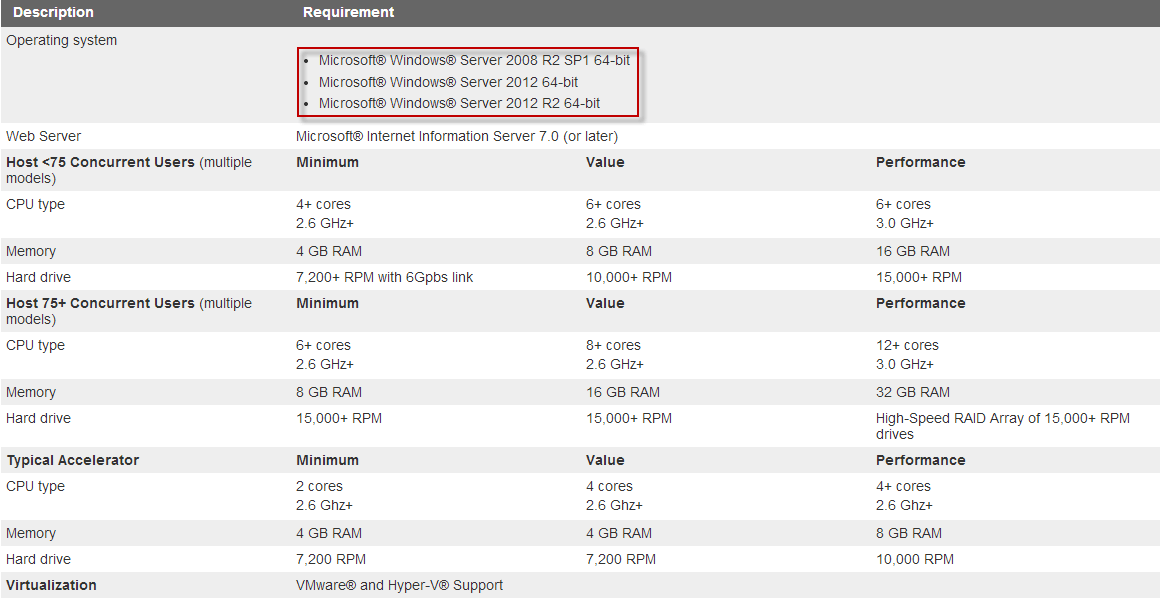The height and width of the screenshot is (600, 1161).
Task: Click "4 cores" Value CPU for Typical Accelerator
Action: (609, 487)
